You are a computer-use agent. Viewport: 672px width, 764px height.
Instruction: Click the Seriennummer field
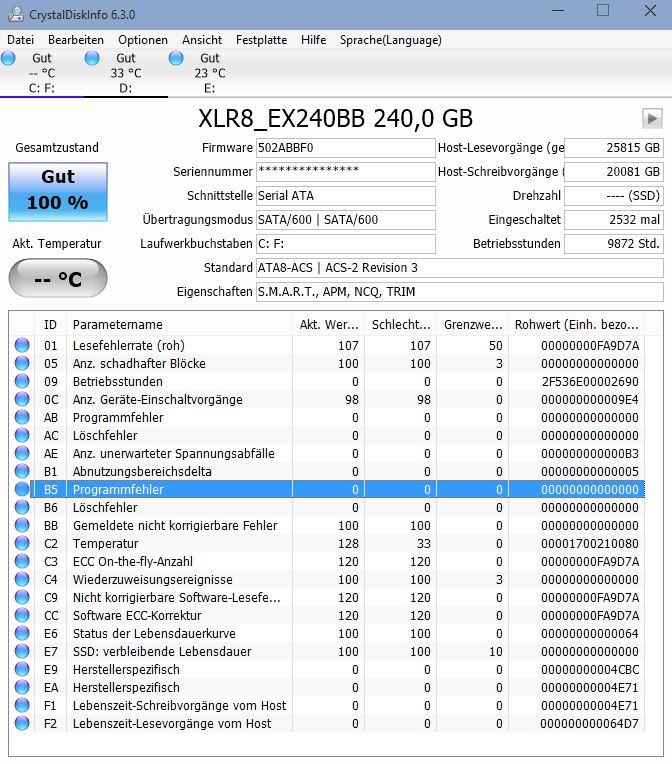click(346, 172)
